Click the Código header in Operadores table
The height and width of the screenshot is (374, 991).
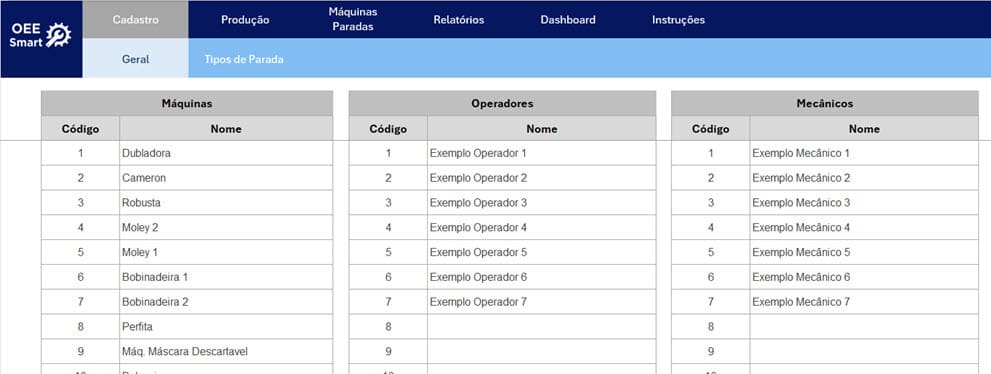[x=388, y=128]
